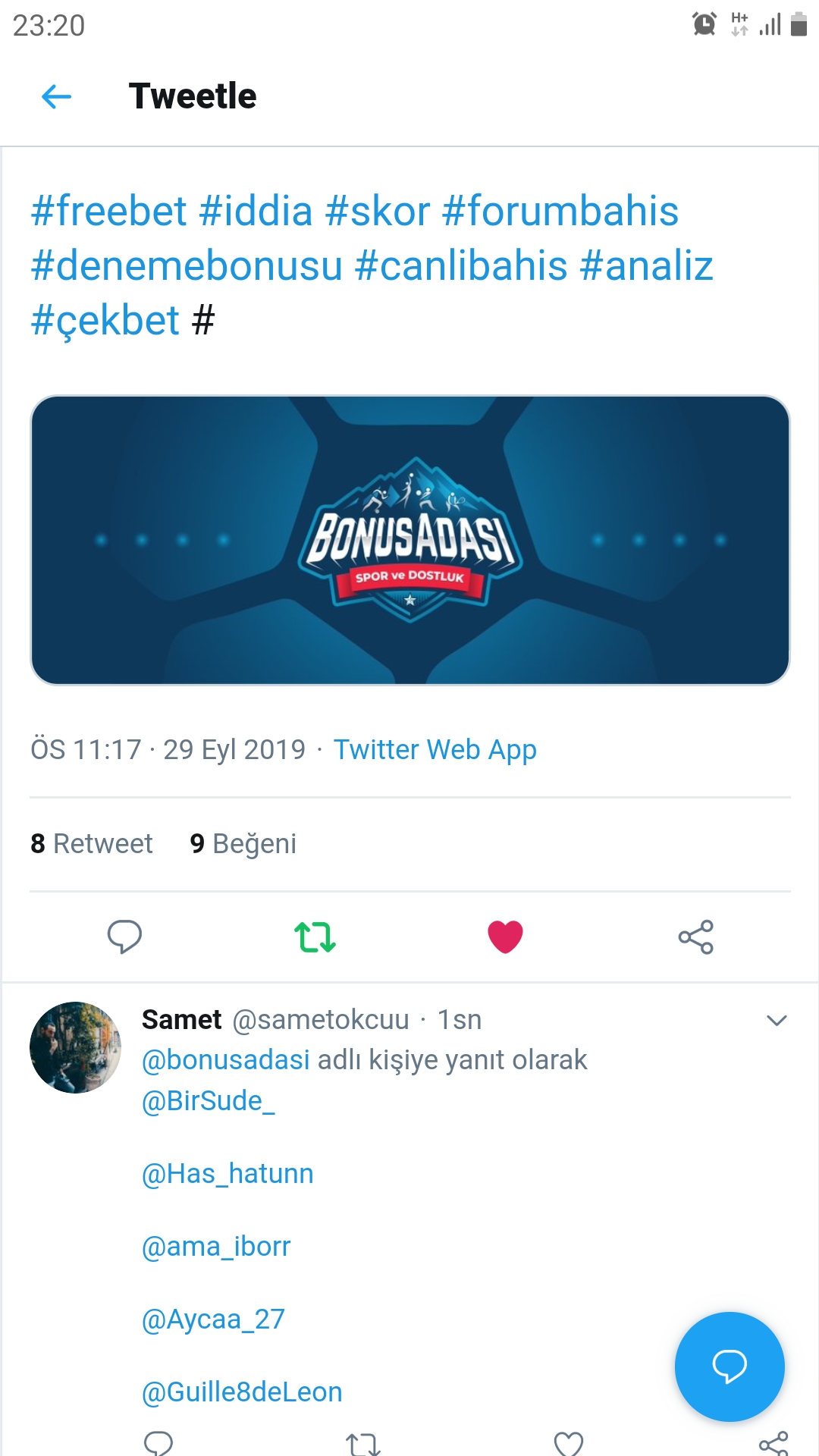Image resolution: width=819 pixels, height=1456 pixels.
Task: Retweet Samet's reply
Action: point(363,1443)
